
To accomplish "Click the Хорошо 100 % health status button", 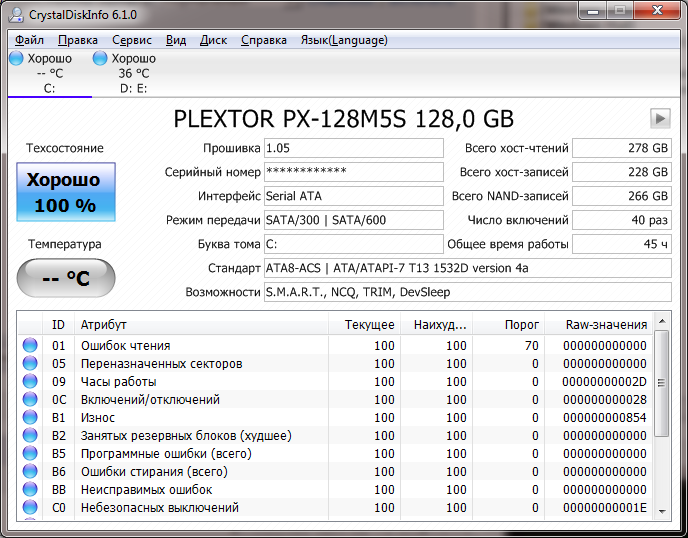I will point(66,192).
